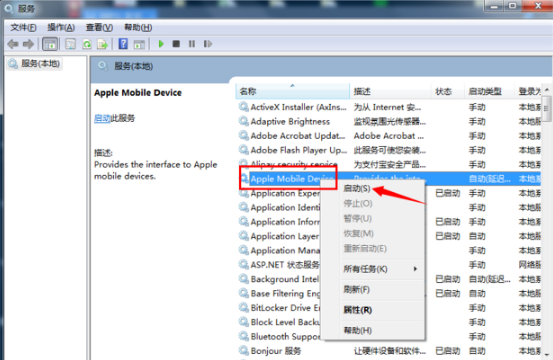The height and width of the screenshot is (360, 553).
Task: Pause service with the pause button
Action: click(x=192, y=44)
